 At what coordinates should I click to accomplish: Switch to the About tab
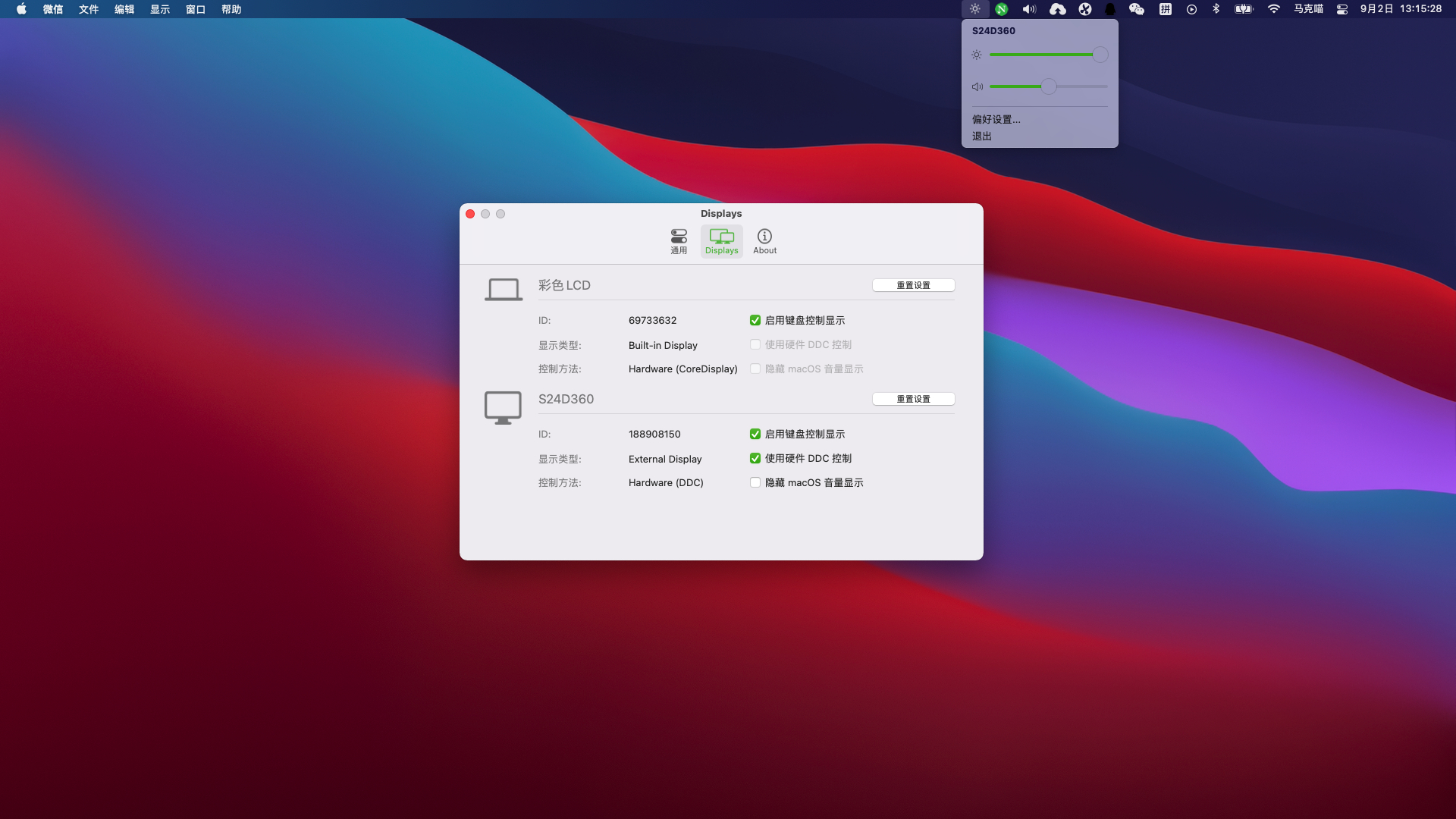tap(764, 241)
